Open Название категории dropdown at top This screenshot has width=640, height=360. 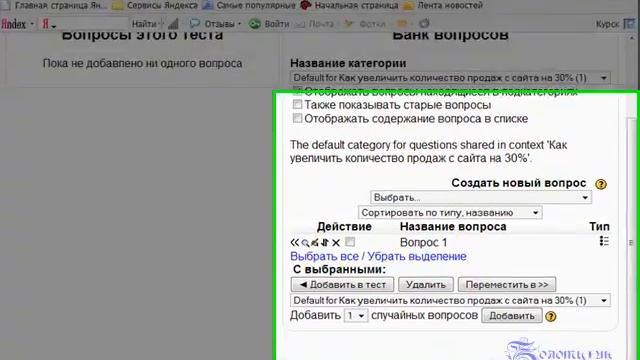450,78
